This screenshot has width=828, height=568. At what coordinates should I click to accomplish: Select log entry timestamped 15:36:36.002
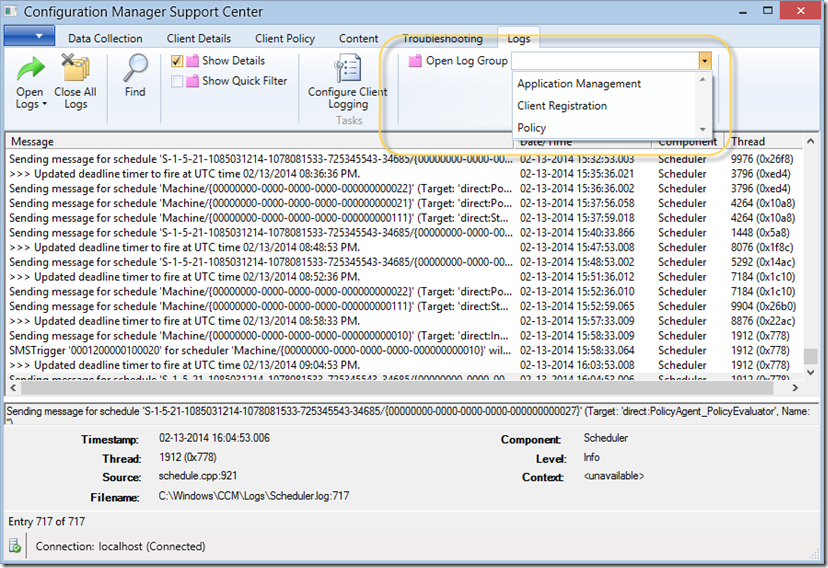coord(404,188)
